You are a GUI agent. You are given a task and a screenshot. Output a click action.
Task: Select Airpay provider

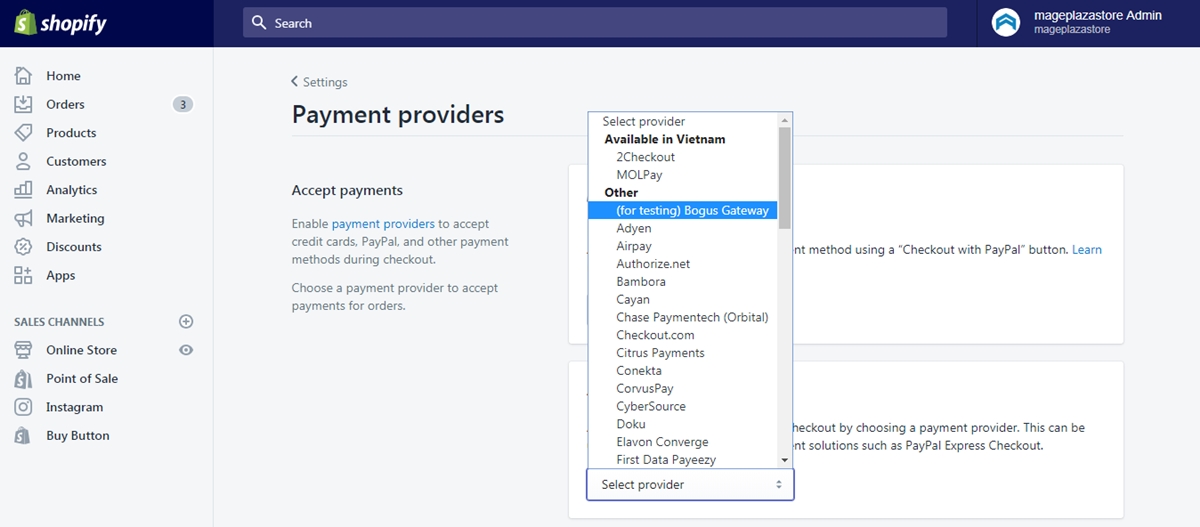point(683,246)
